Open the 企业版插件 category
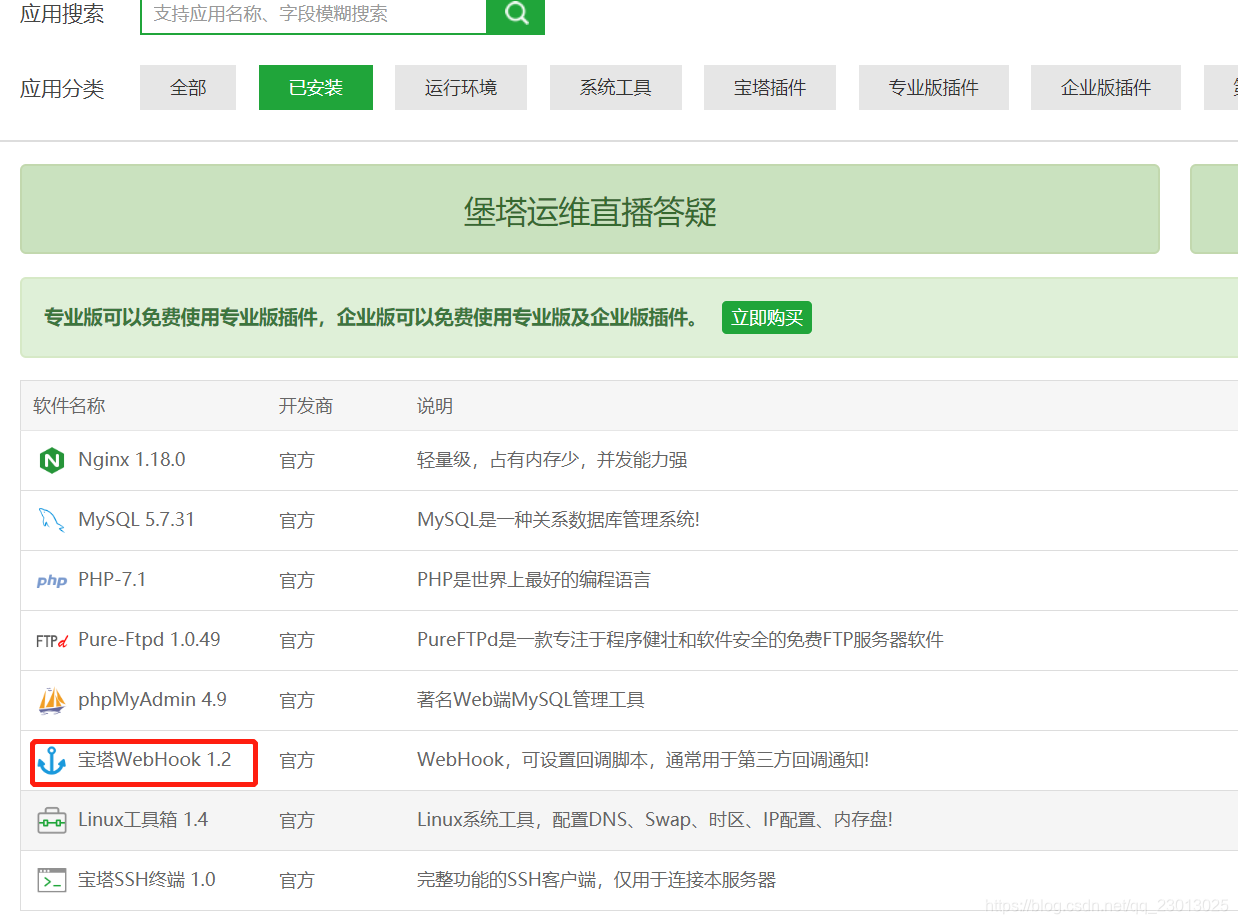Screen dimensions: 1238x924 [1106, 88]
